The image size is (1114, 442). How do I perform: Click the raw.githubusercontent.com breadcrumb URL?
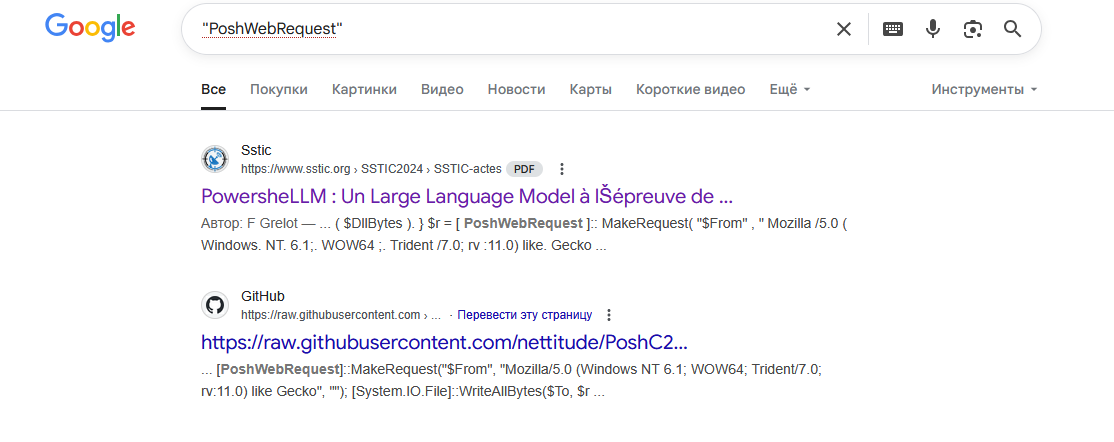coord(341,315)
